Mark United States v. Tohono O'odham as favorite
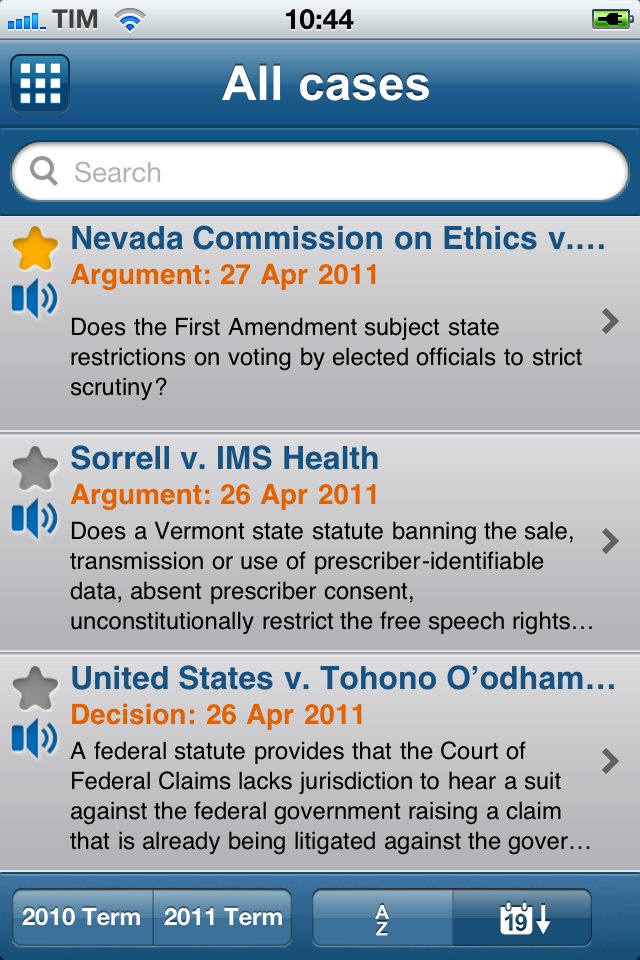640x960 pixels. click(x=35, y=689)
